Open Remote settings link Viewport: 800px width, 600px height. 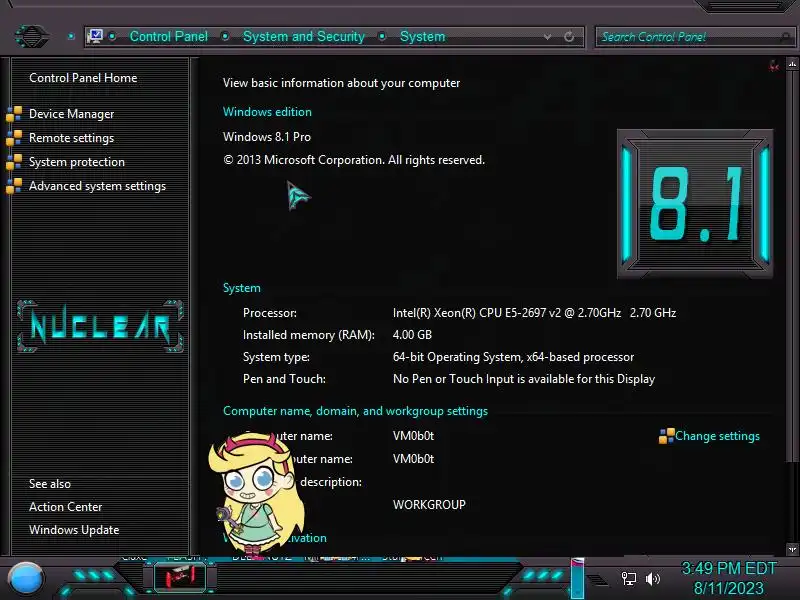[x=71, y=138]
